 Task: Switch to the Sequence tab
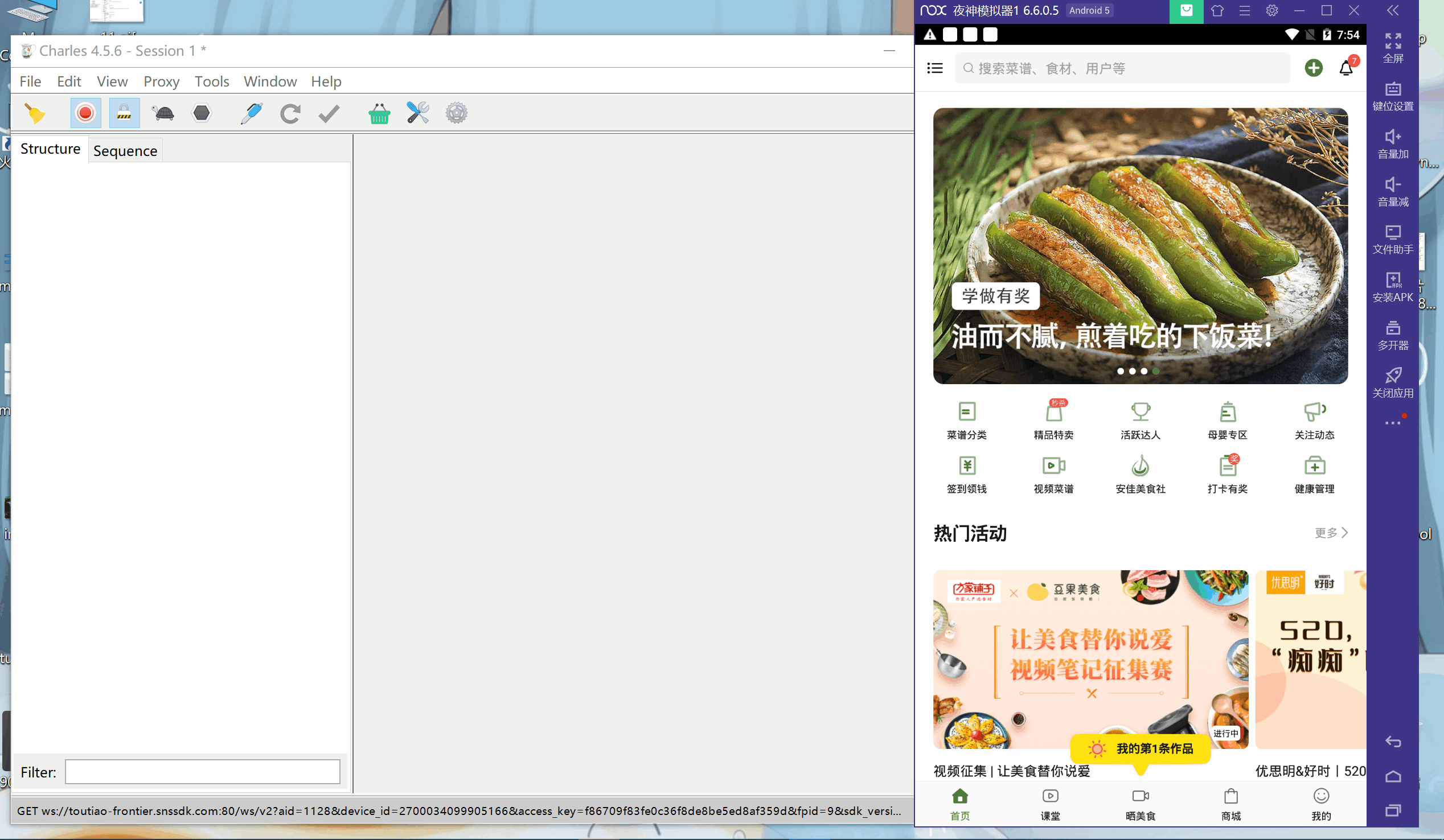(125, 151)
